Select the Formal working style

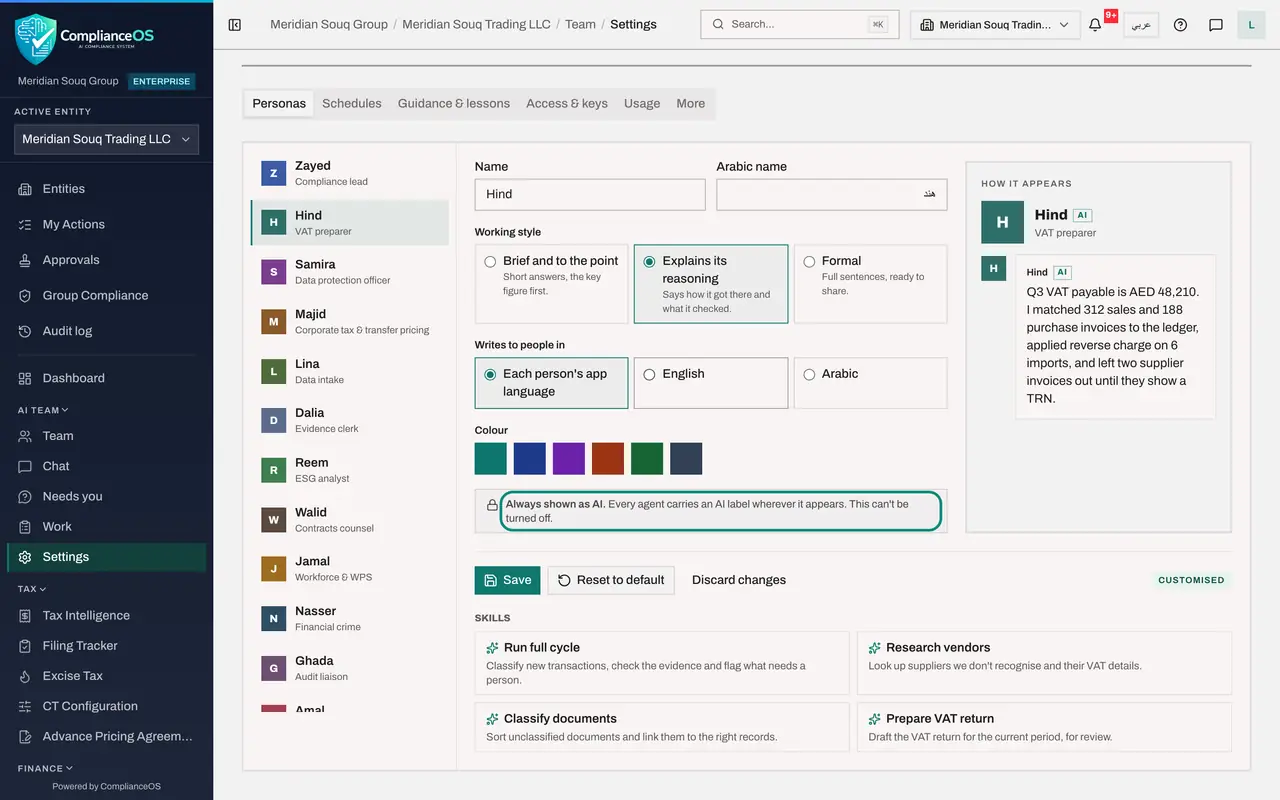(x=871, y=284)
